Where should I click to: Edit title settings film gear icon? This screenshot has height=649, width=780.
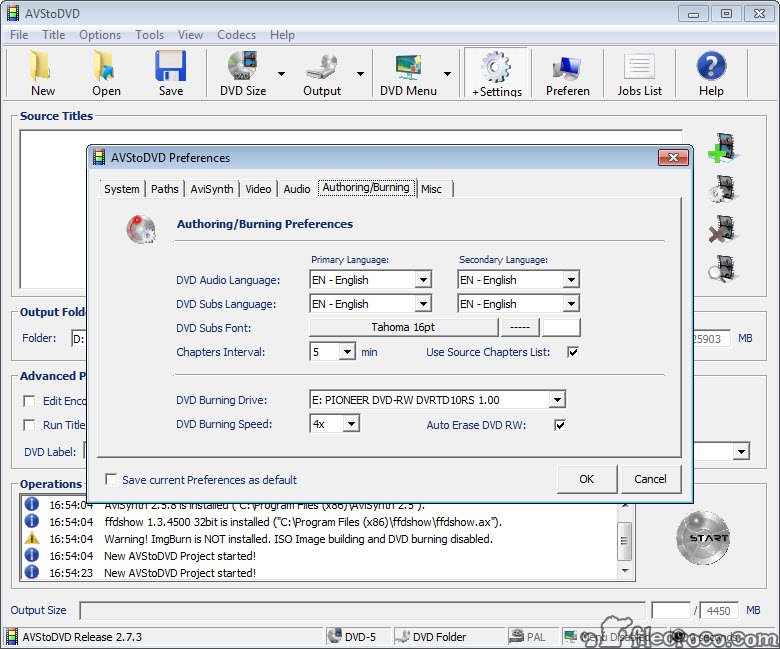tap(723, 188)
